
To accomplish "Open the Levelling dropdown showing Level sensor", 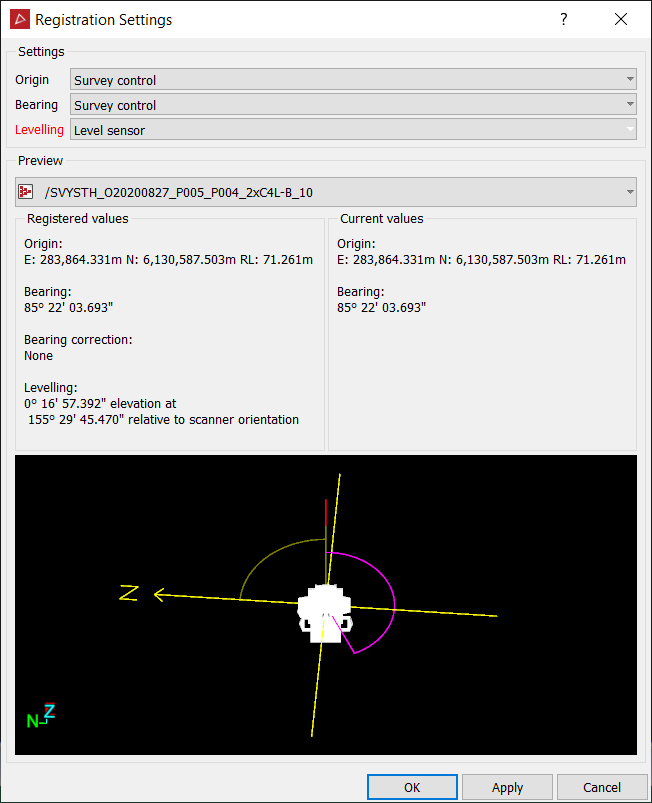I will click(x=353, y=130).
